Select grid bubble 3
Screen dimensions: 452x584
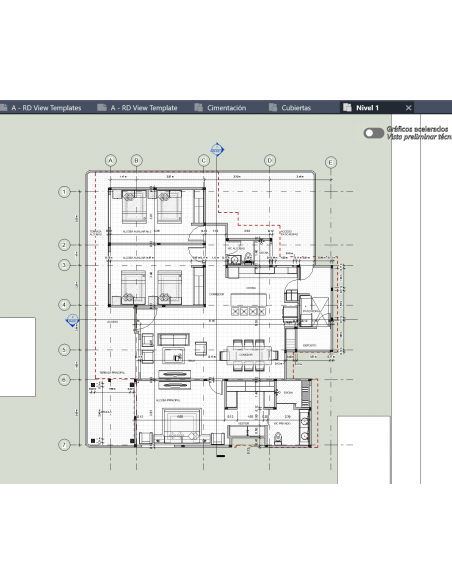pos(64,265)
